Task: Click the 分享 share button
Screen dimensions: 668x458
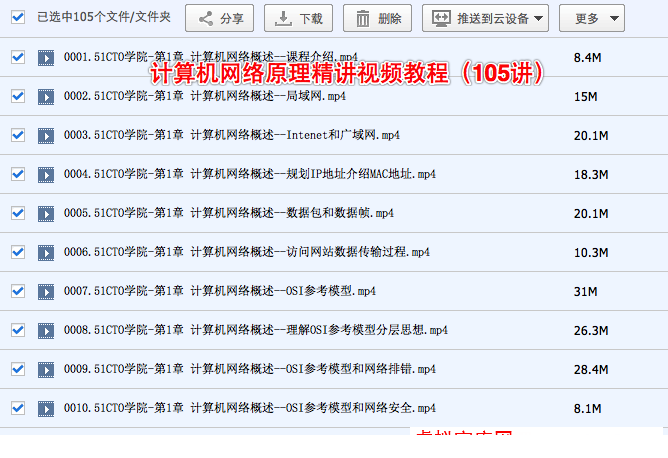Action: coord(219,18)
